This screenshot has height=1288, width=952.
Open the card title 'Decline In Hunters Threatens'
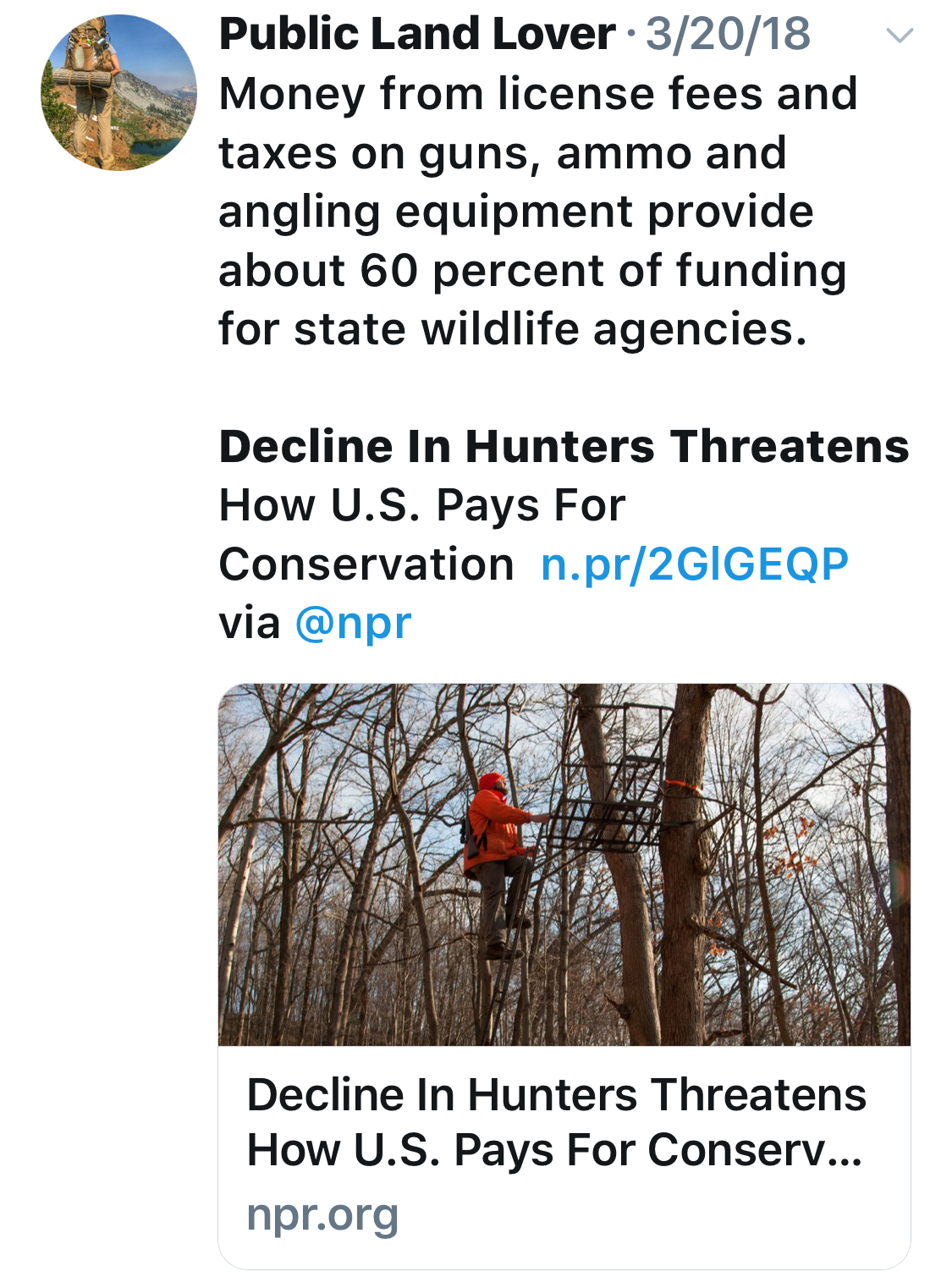click(x=556, y=1095)
